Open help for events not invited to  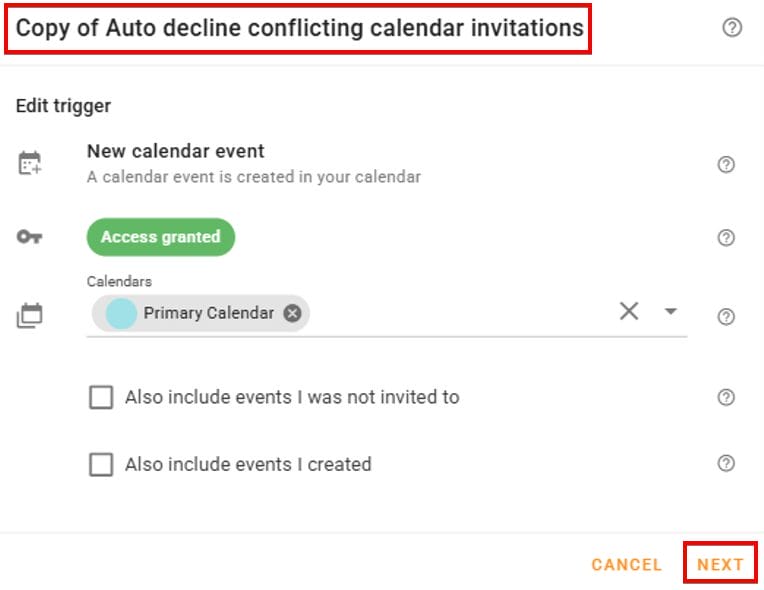pos(727,397)
